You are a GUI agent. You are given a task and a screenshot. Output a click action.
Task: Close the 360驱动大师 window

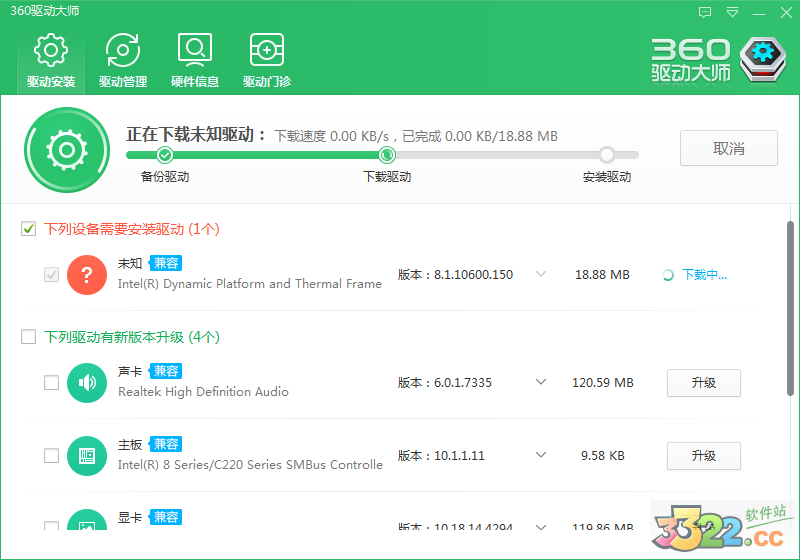pos(786,12)
